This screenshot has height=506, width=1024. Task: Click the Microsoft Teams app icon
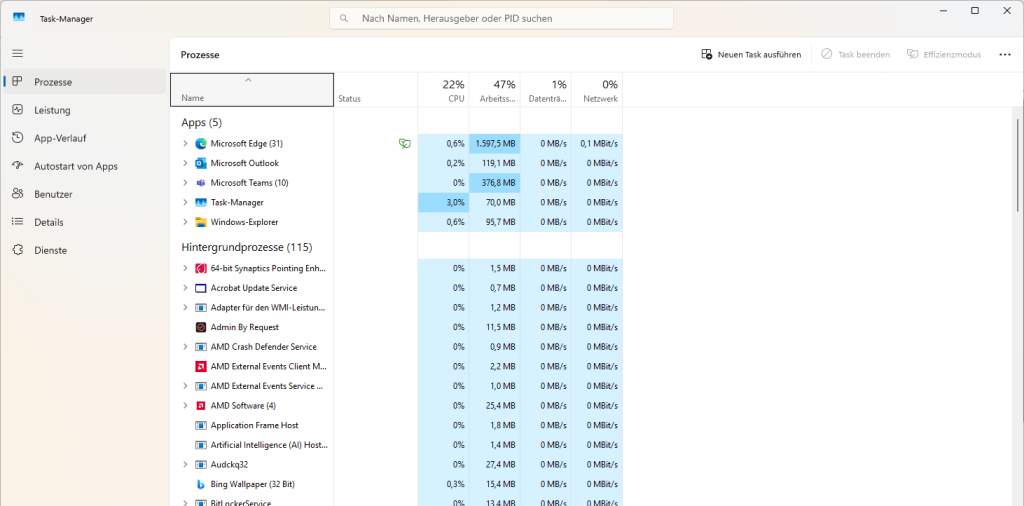click(201, 183)
